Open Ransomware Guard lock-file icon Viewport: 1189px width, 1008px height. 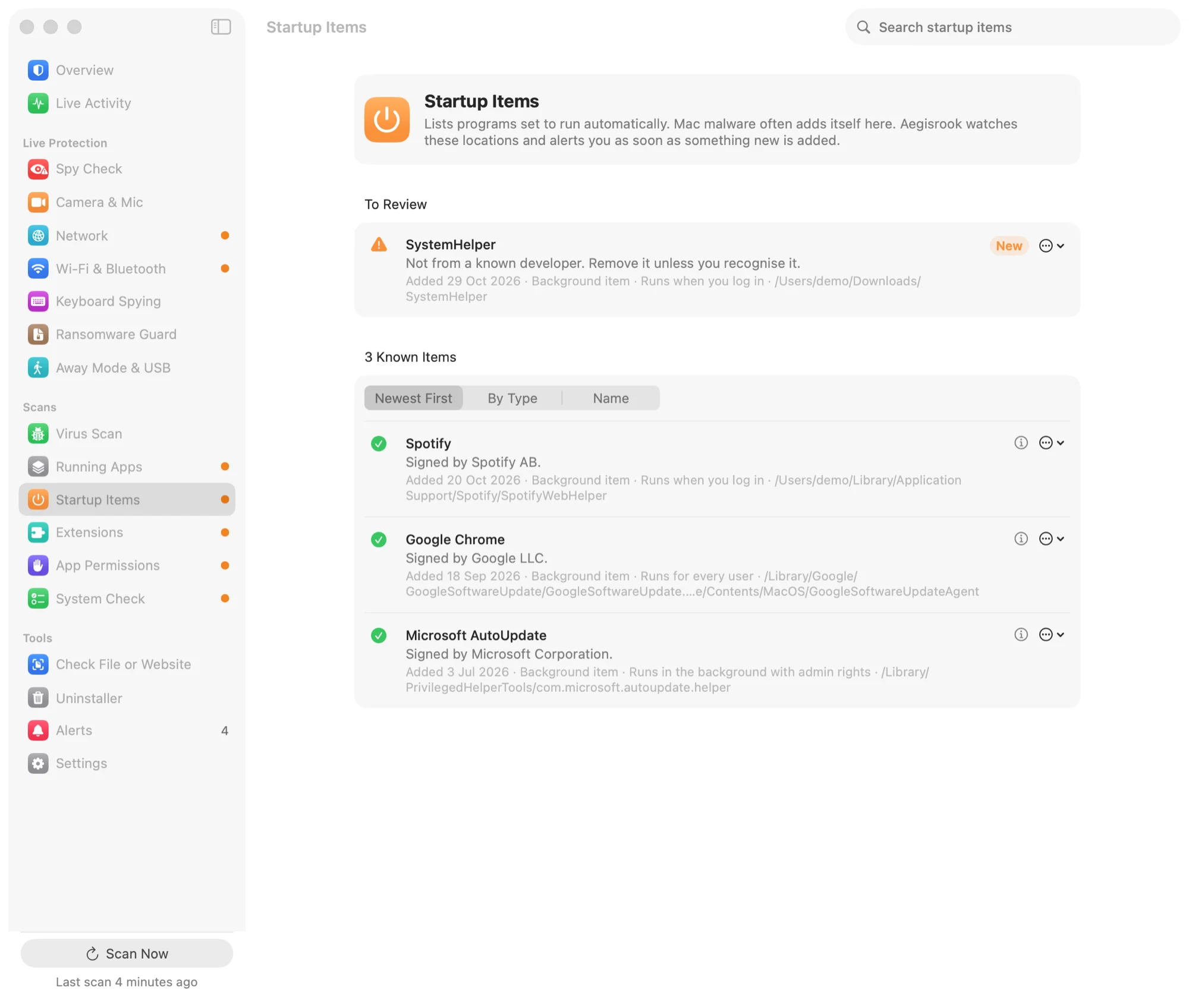[38, 335]
